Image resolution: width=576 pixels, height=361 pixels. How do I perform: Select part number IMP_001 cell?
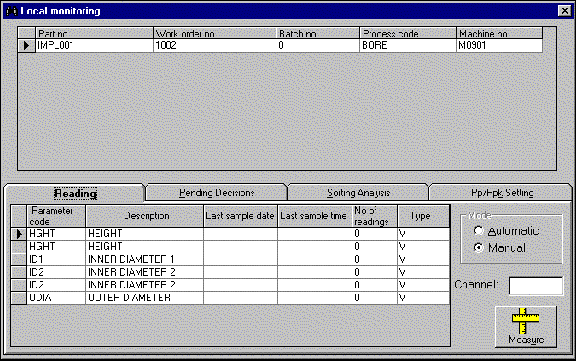tap(94, 46)
